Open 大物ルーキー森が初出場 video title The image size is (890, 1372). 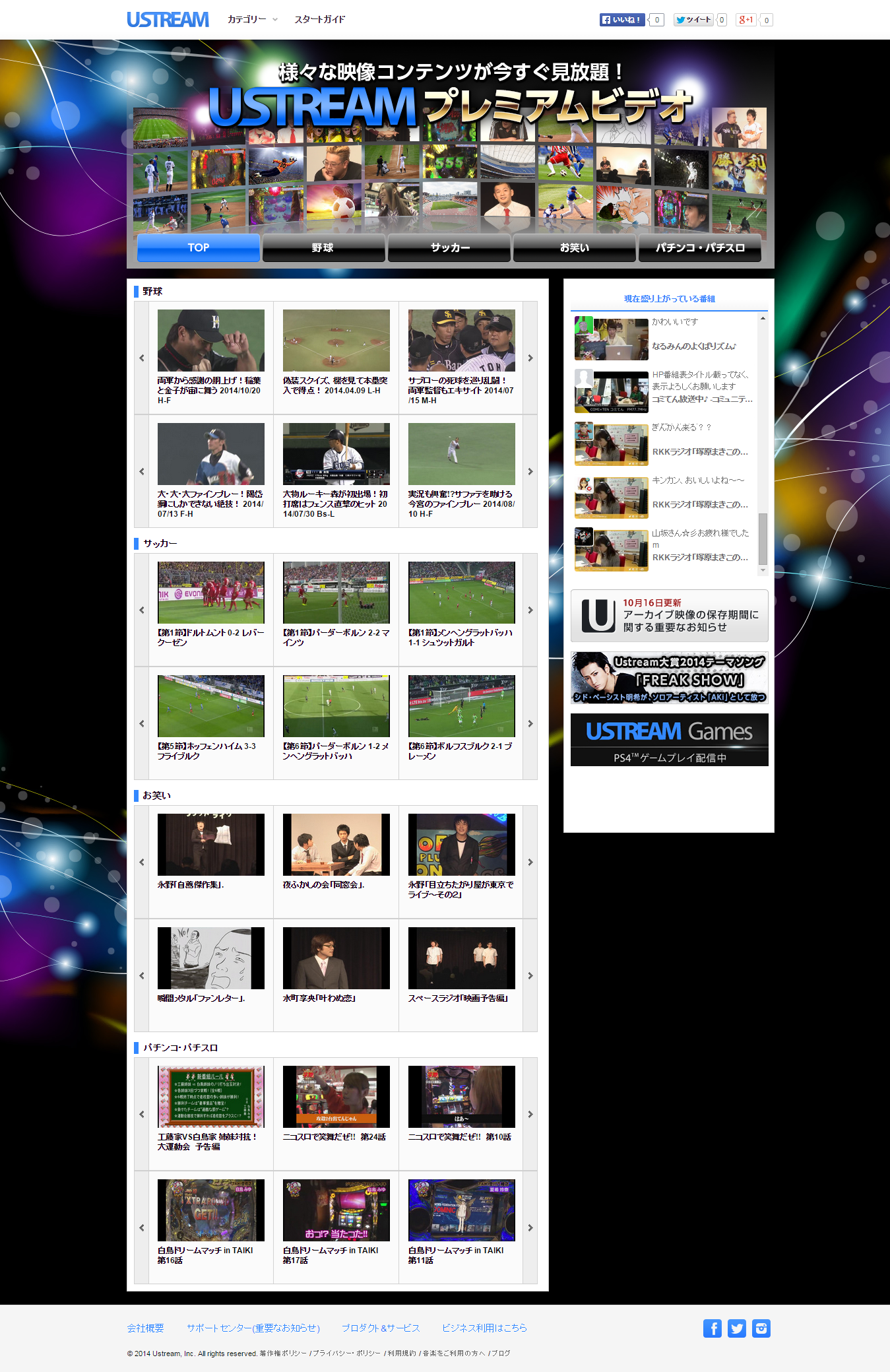click(x=336, y=504)
